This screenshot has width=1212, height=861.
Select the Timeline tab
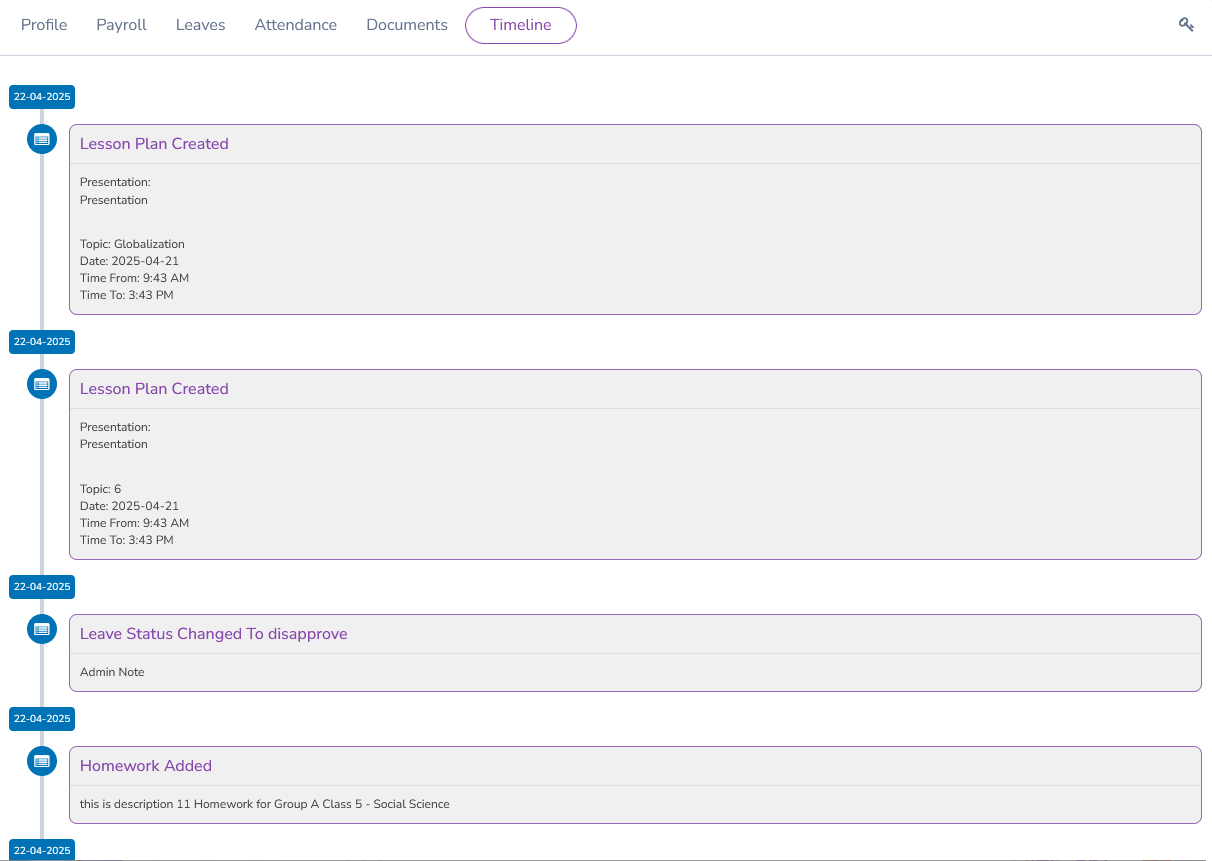pos(520,25)
